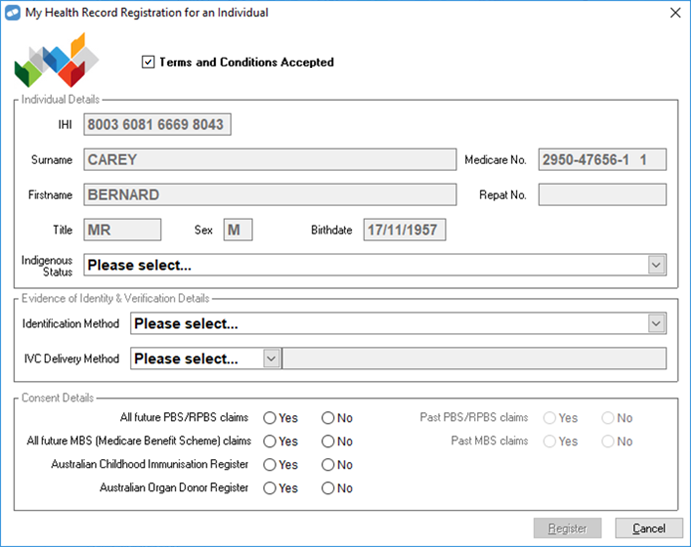The image size is (691, 547).
Task: Click the Cancel button
Action: [648, 528]
